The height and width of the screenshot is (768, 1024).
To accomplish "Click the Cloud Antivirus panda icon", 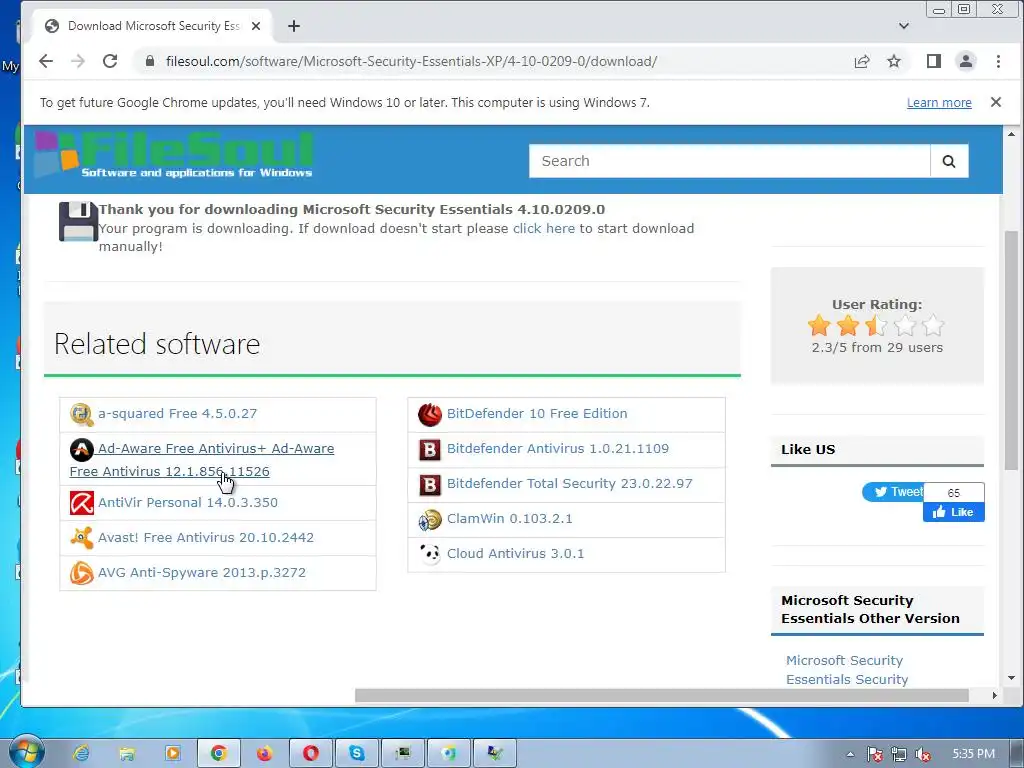I will [430, 554].
